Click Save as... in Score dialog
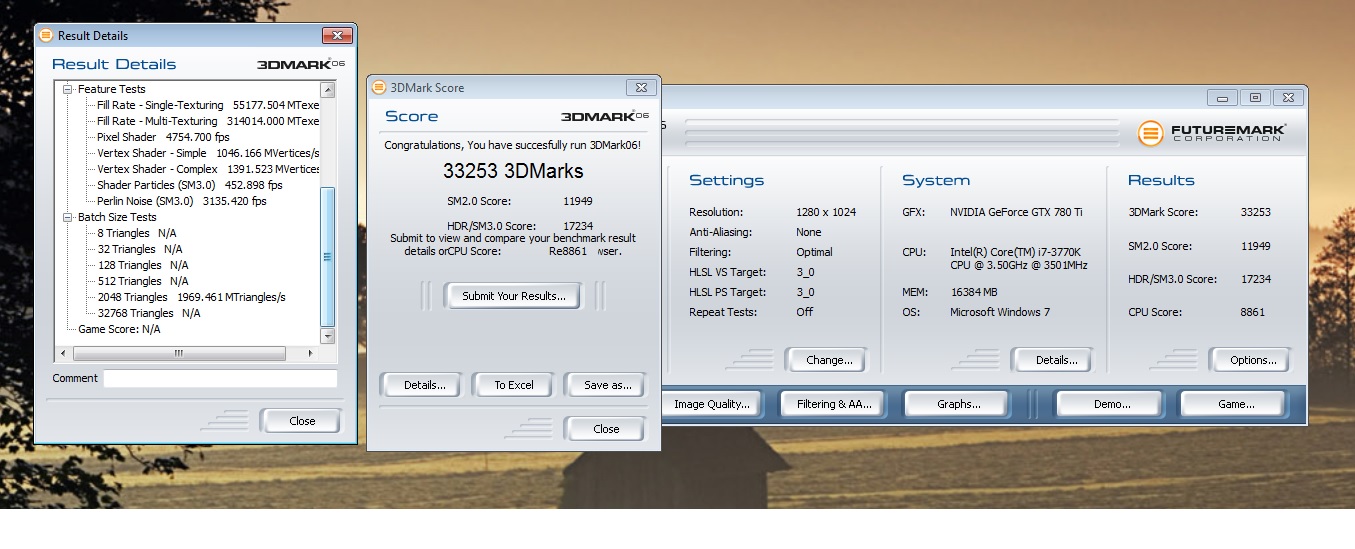 (606, 385)
